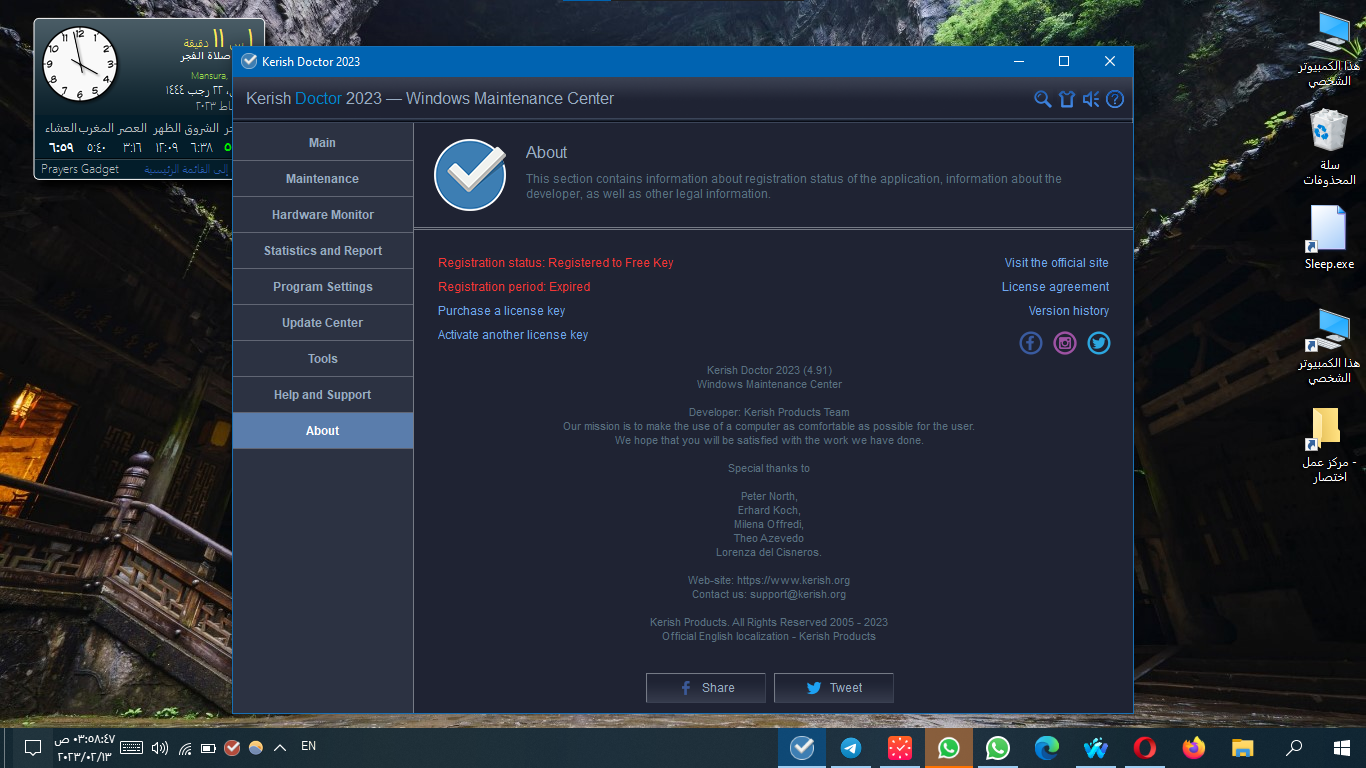Screen dimensions: 1366x768
Task: Click Activate another license key link
Action: click(x=513, y=335)
